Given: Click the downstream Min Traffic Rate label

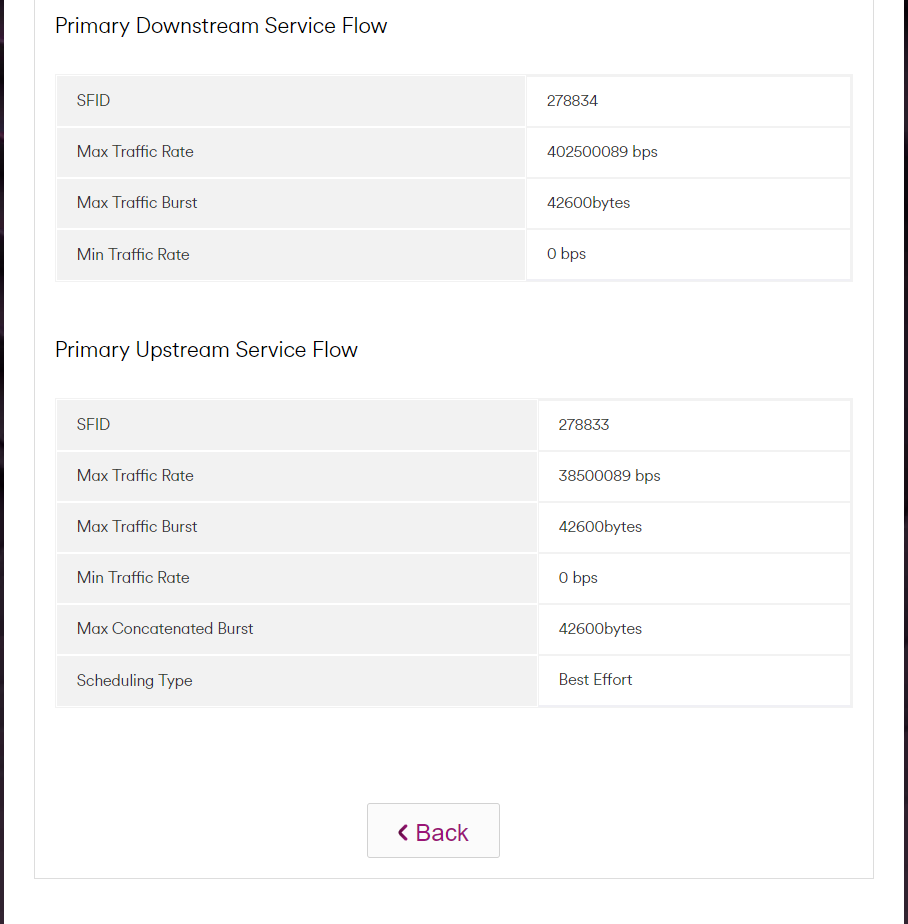Looking at the screenshot, I should (x=133, y=255).
